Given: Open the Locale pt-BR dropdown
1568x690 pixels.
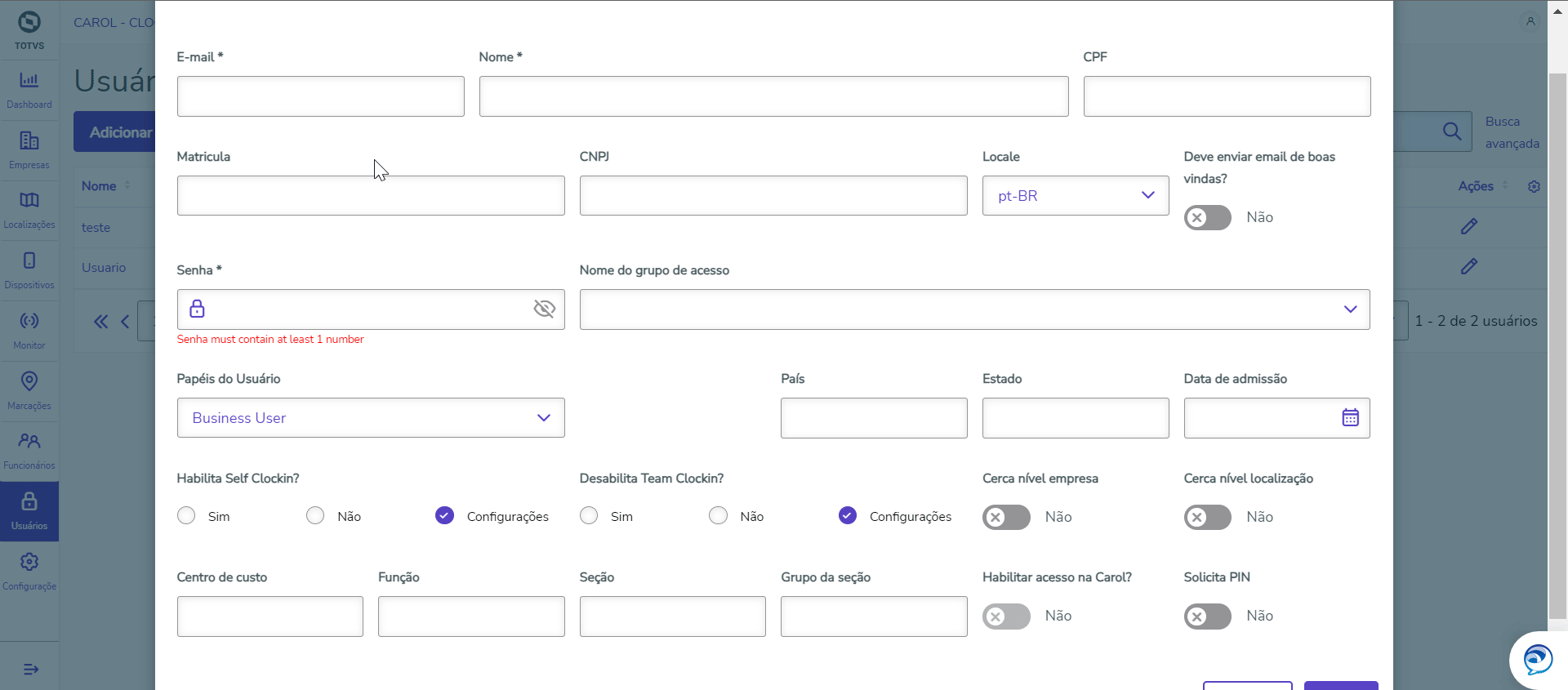Looking at the screenshot, I should [x=1075, y=196].
